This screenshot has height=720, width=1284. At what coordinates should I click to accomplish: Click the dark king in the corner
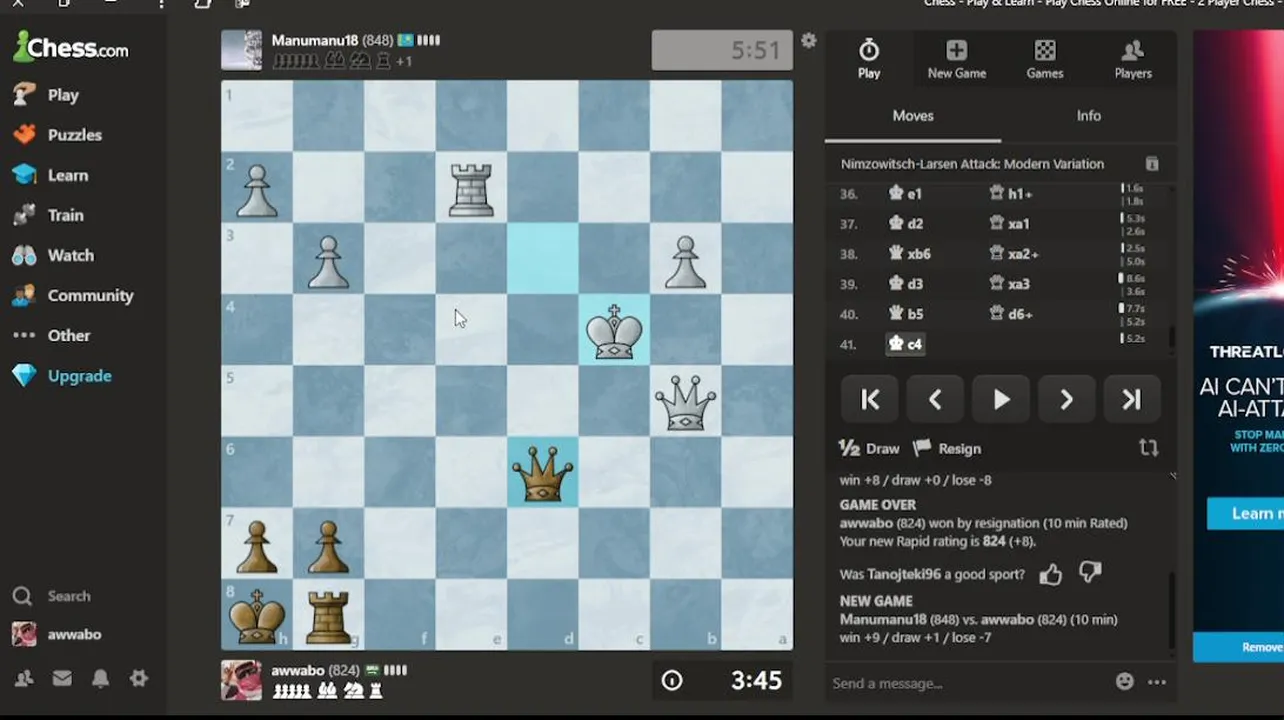pyautogui.click(x=257, y=615)
